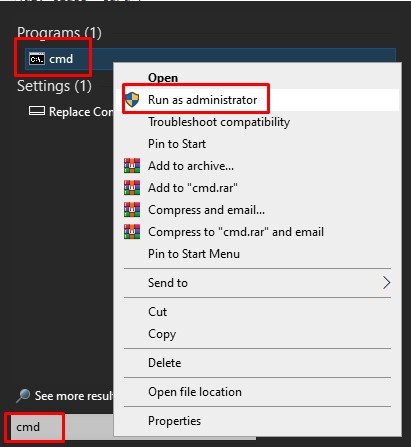Click the keyboard icon beside Replace Command
This screenshot has height=447, width=411.
(37, 111)
